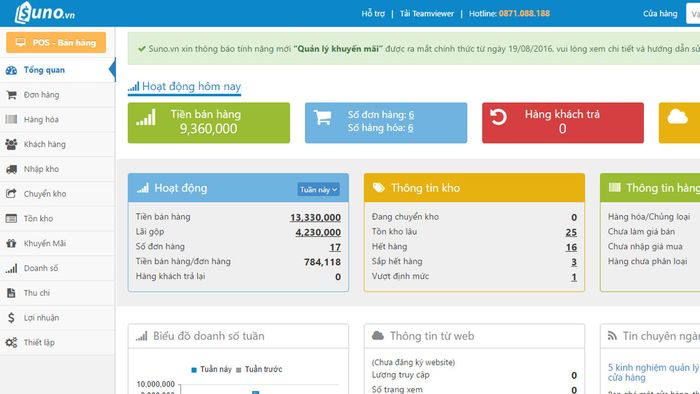Click the Tiền bán hàng green card
The height and width of the screenshot is (394, 700).
coord(208,123)
